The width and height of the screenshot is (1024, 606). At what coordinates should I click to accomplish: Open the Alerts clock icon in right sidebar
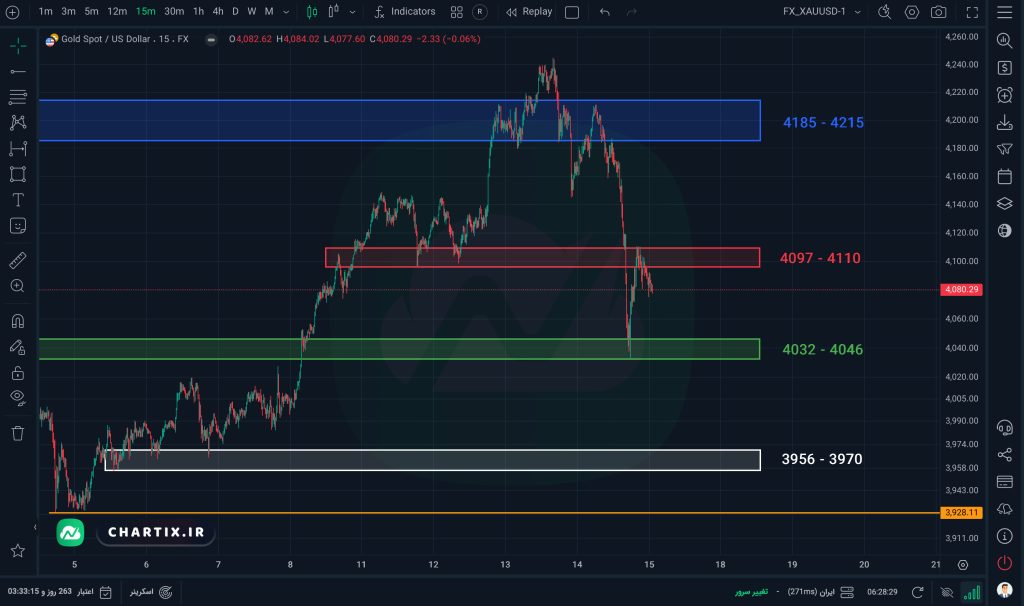coord(1004,95)
